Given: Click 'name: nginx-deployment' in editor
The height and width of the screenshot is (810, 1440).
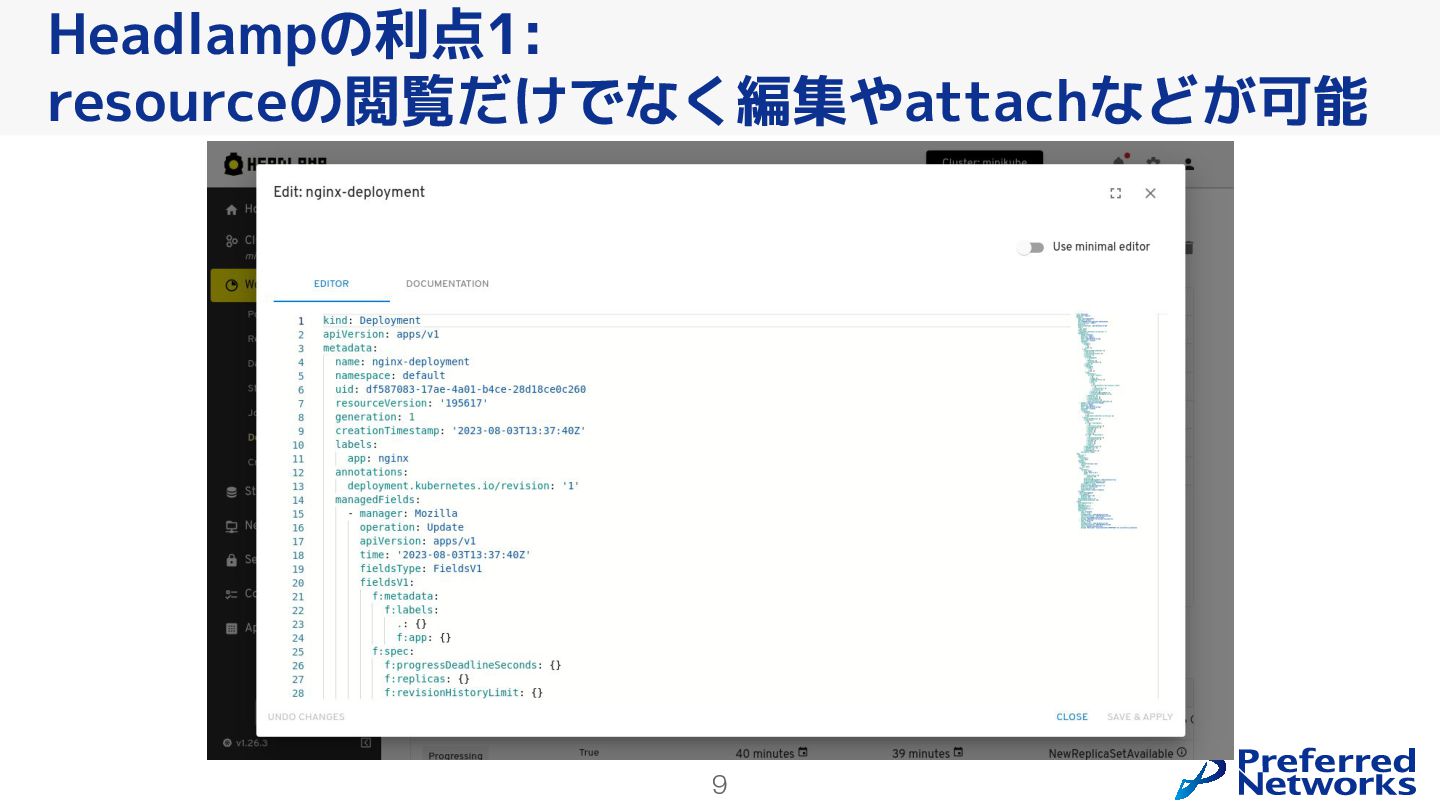Looking at the screenshot, I should click(402, 362).
